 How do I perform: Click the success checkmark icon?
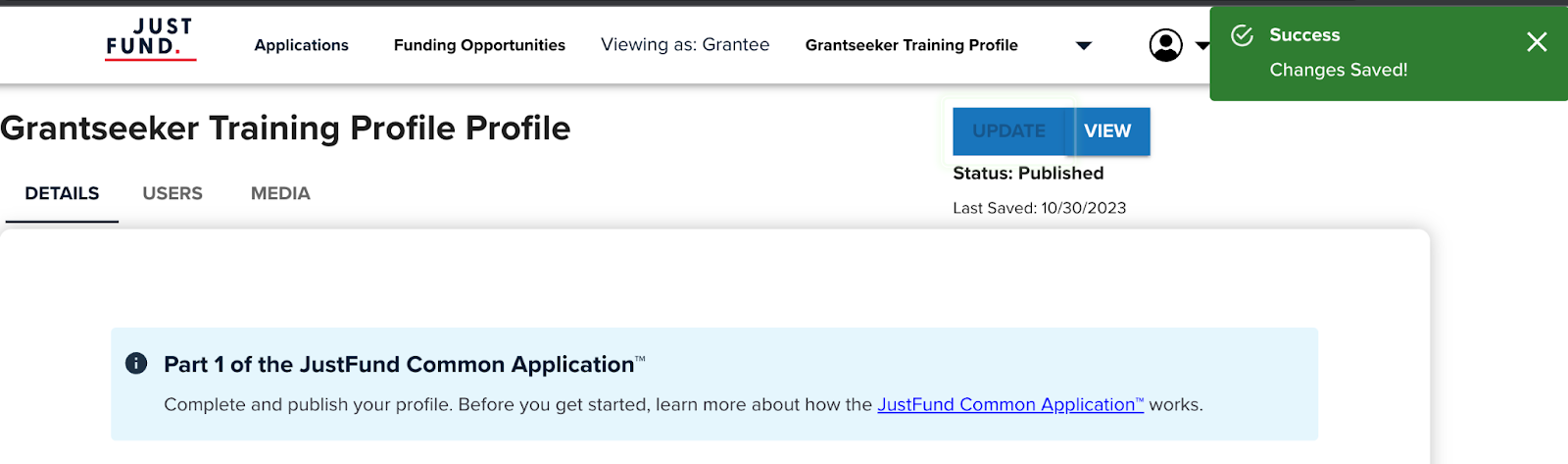(x=1242, y=35)
